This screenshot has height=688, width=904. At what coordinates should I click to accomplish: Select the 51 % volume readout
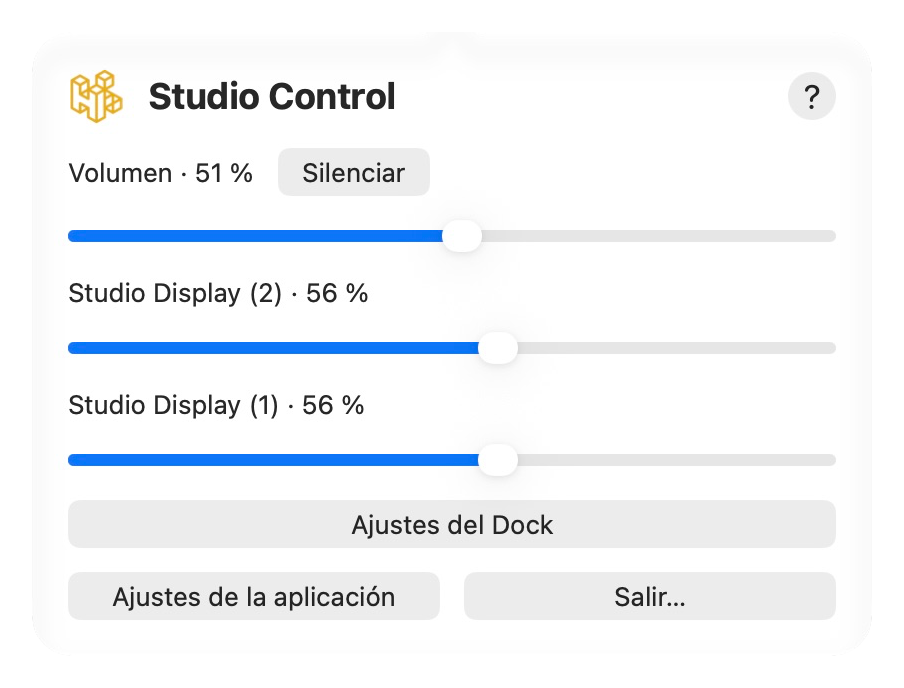point(224,173)
